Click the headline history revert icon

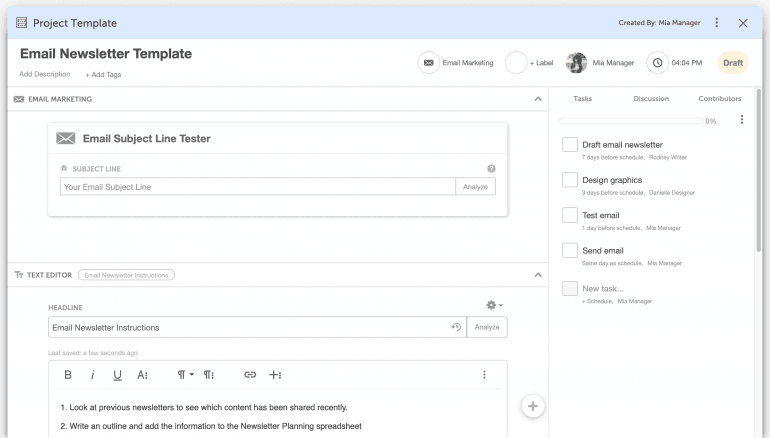coord(456,327)
